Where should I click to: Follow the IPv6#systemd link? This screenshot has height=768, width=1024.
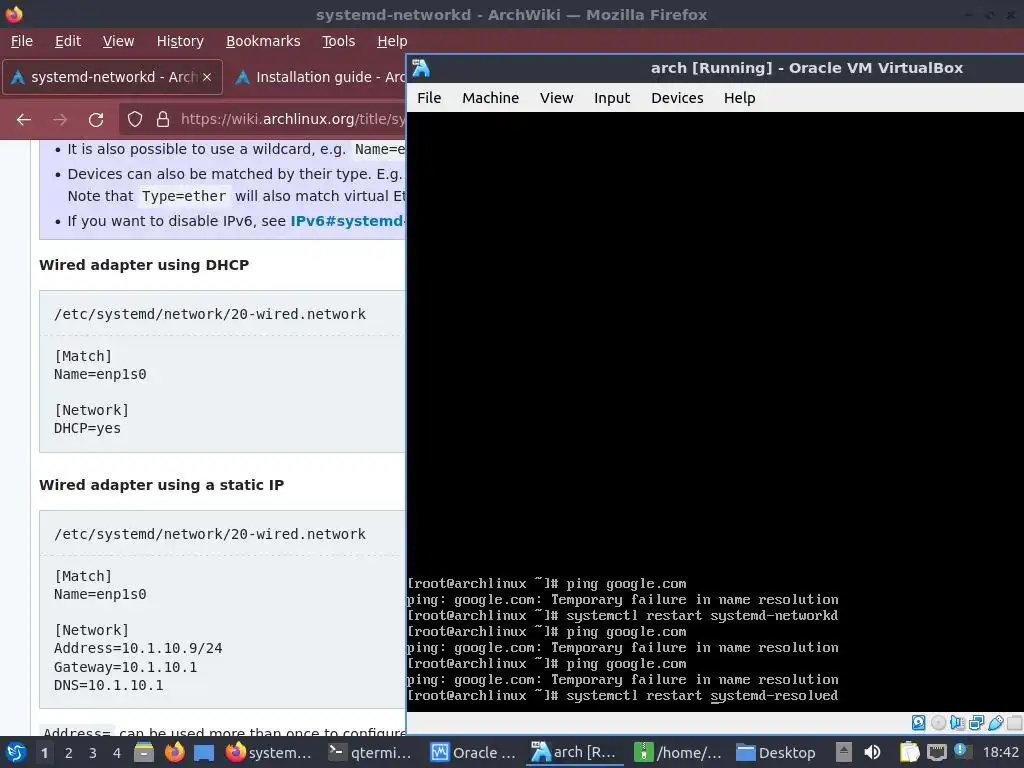[347, 221]
